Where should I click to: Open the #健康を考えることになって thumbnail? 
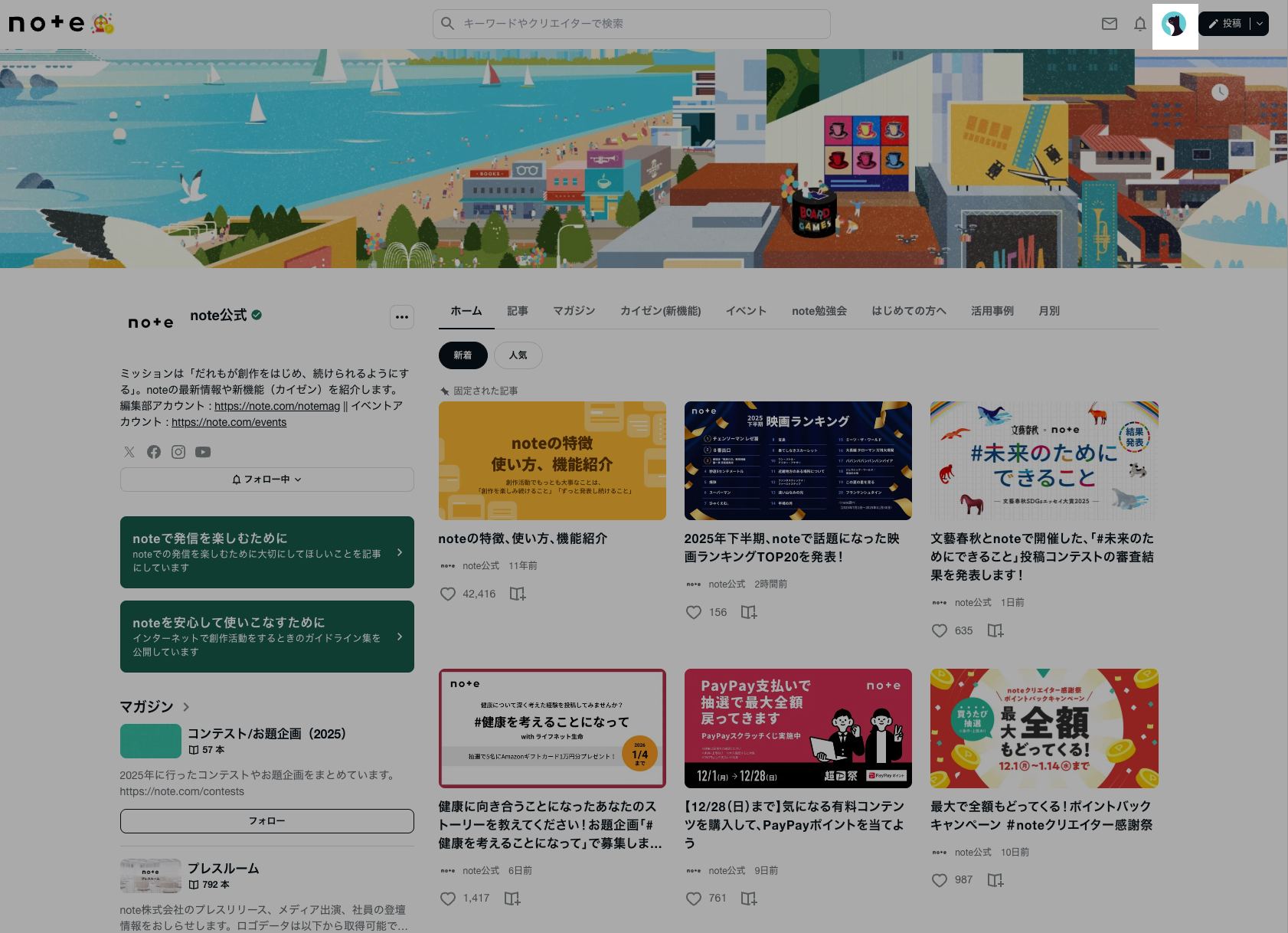552,728
